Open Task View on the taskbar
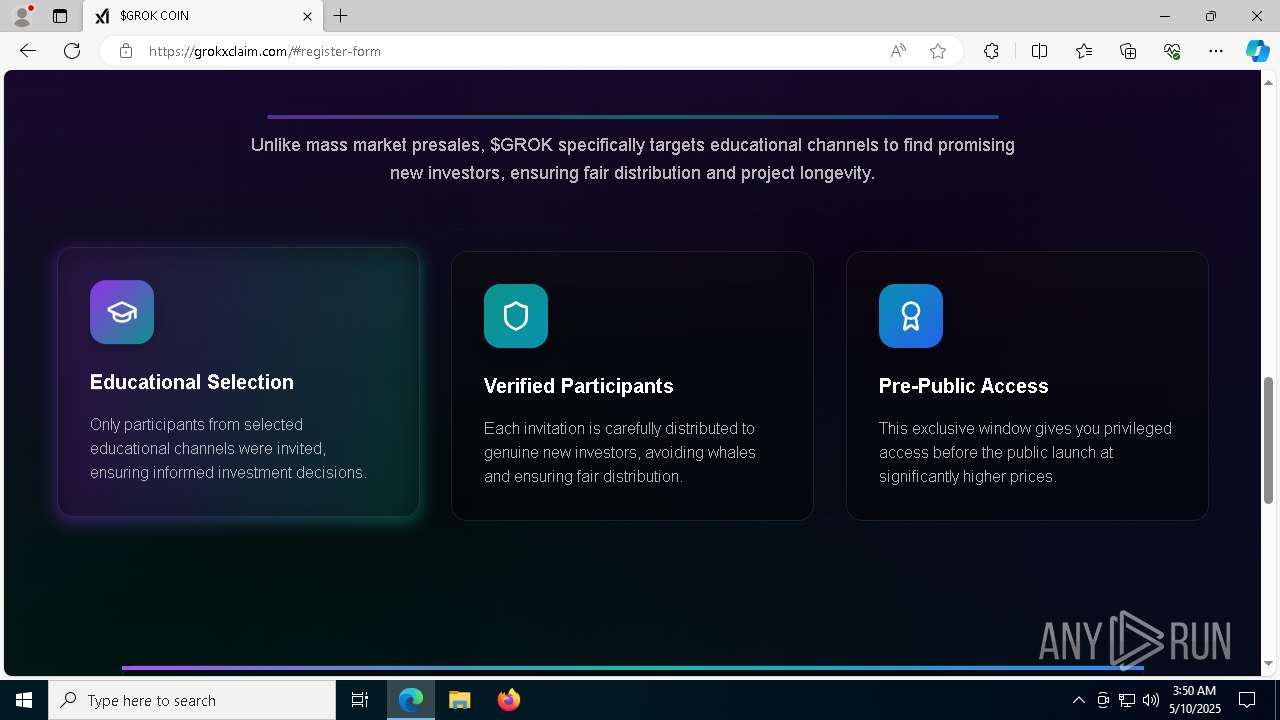 coord(360,700)
